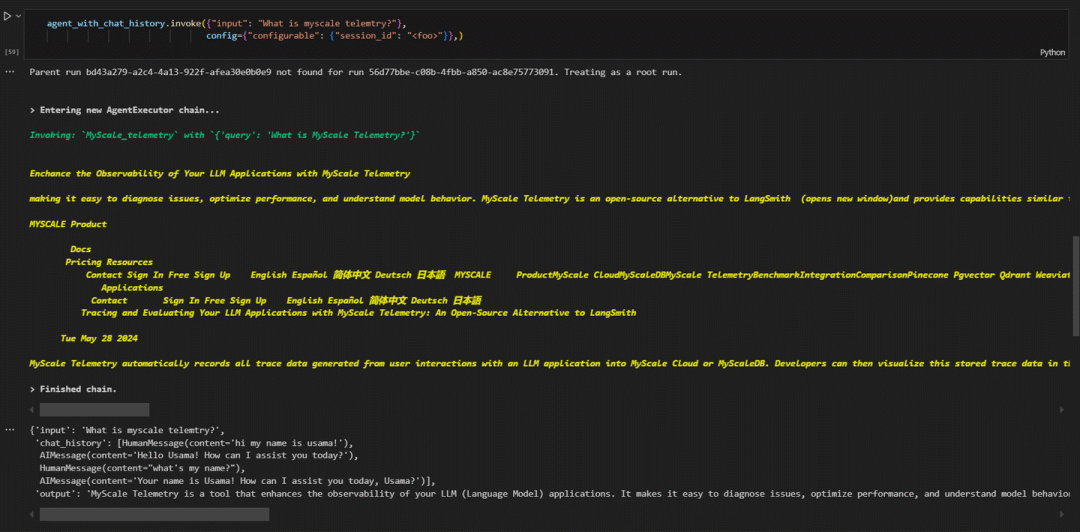Viewport: 1080px width, 532px height.
Task: Select the 'Invoking: MyScale_telemetry' green line
Action: (225, 136)
